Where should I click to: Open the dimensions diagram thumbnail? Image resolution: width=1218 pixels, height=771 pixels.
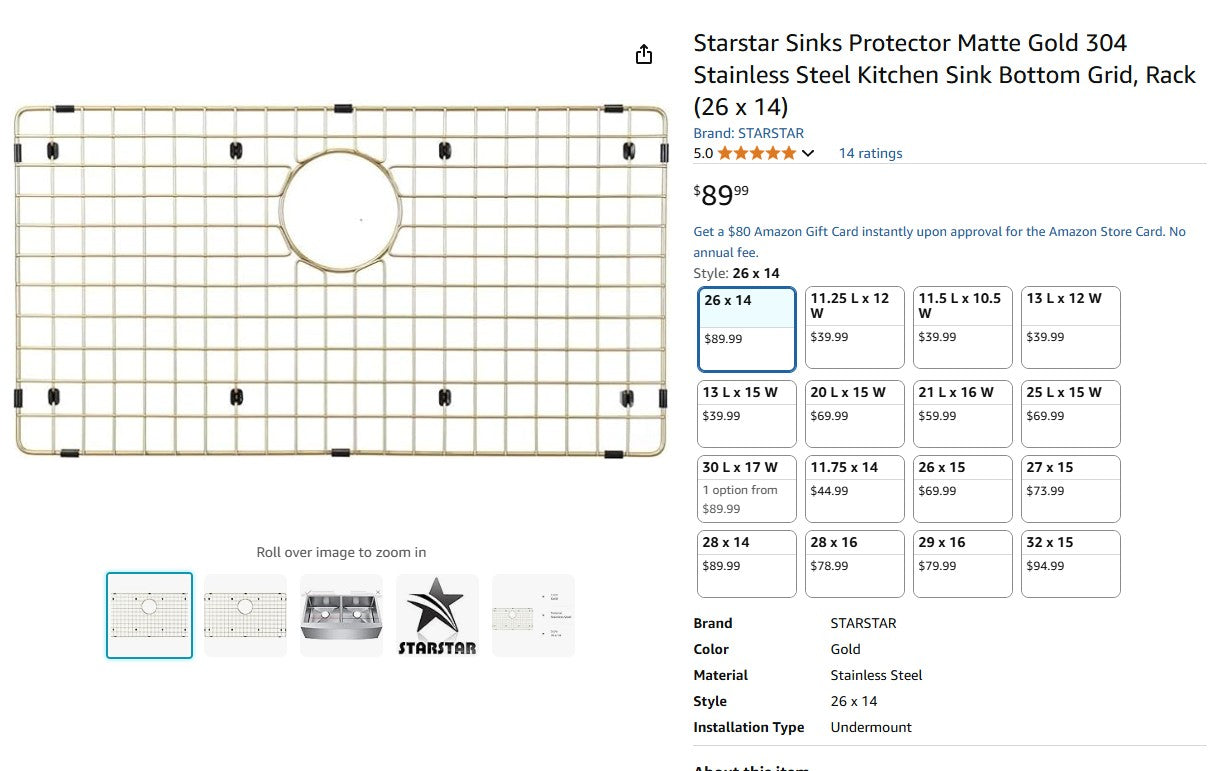coord(533,614)
